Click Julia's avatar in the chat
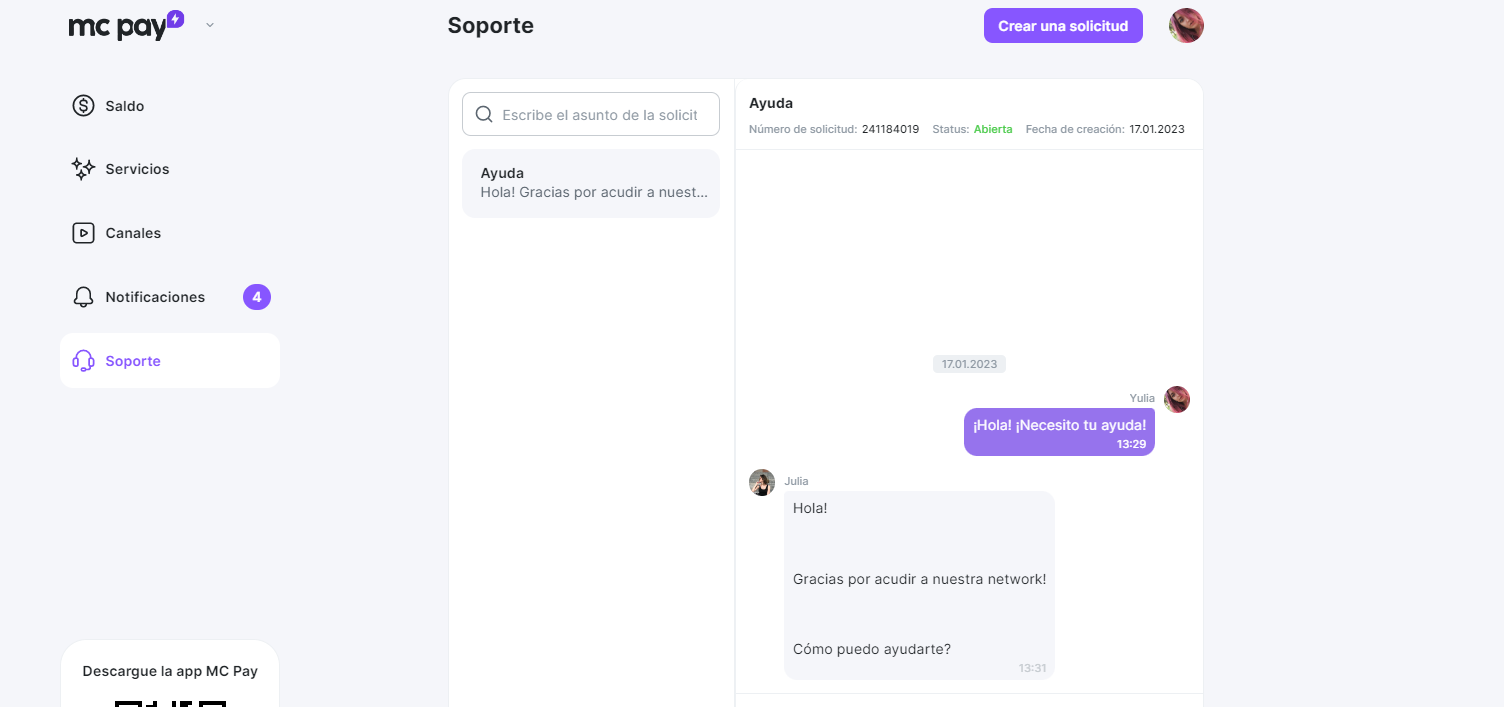 [x=762, y=482]
